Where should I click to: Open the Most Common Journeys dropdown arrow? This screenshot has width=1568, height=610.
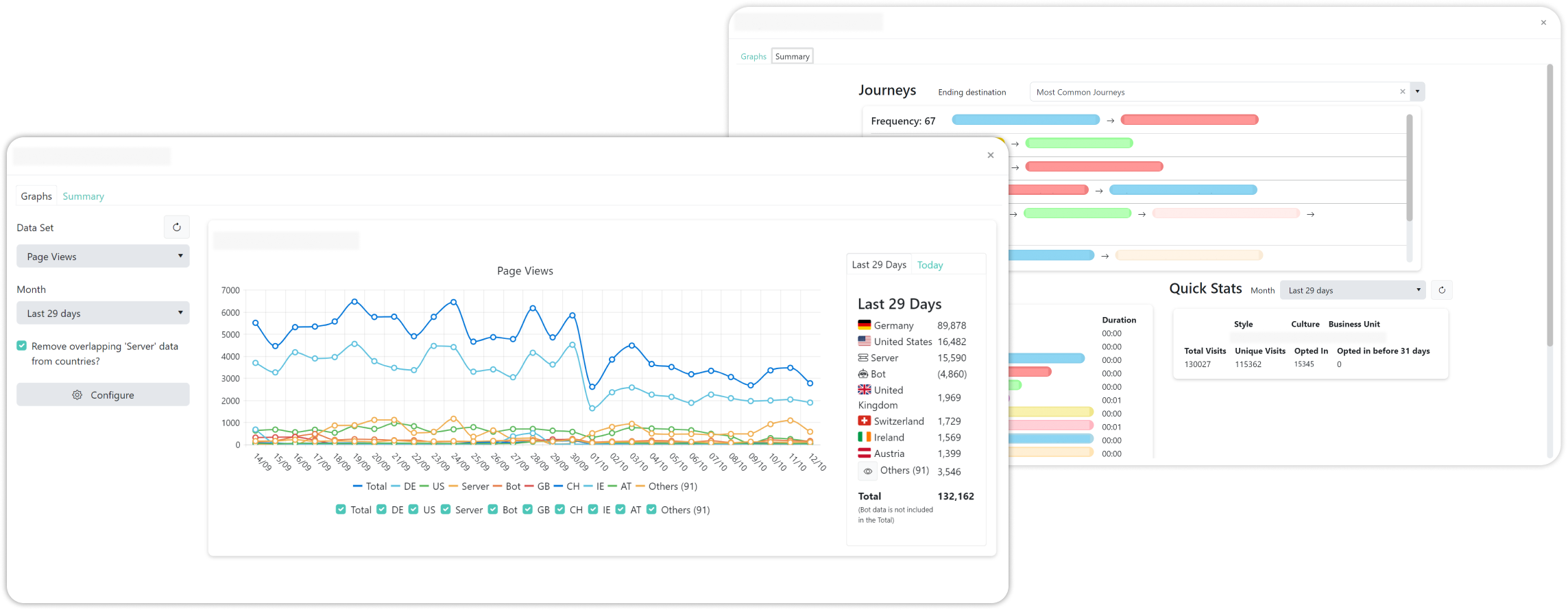point(1418,92)
